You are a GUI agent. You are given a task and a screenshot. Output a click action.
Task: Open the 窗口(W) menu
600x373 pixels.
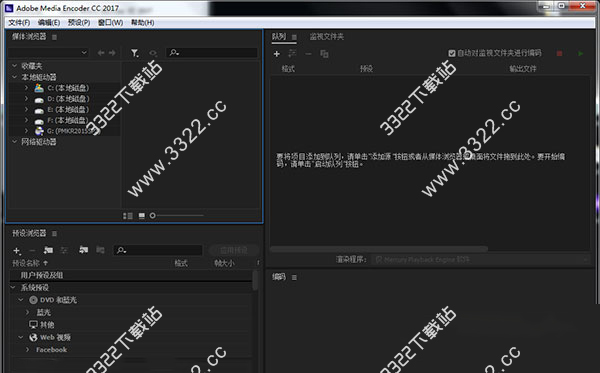coord(111,23)
